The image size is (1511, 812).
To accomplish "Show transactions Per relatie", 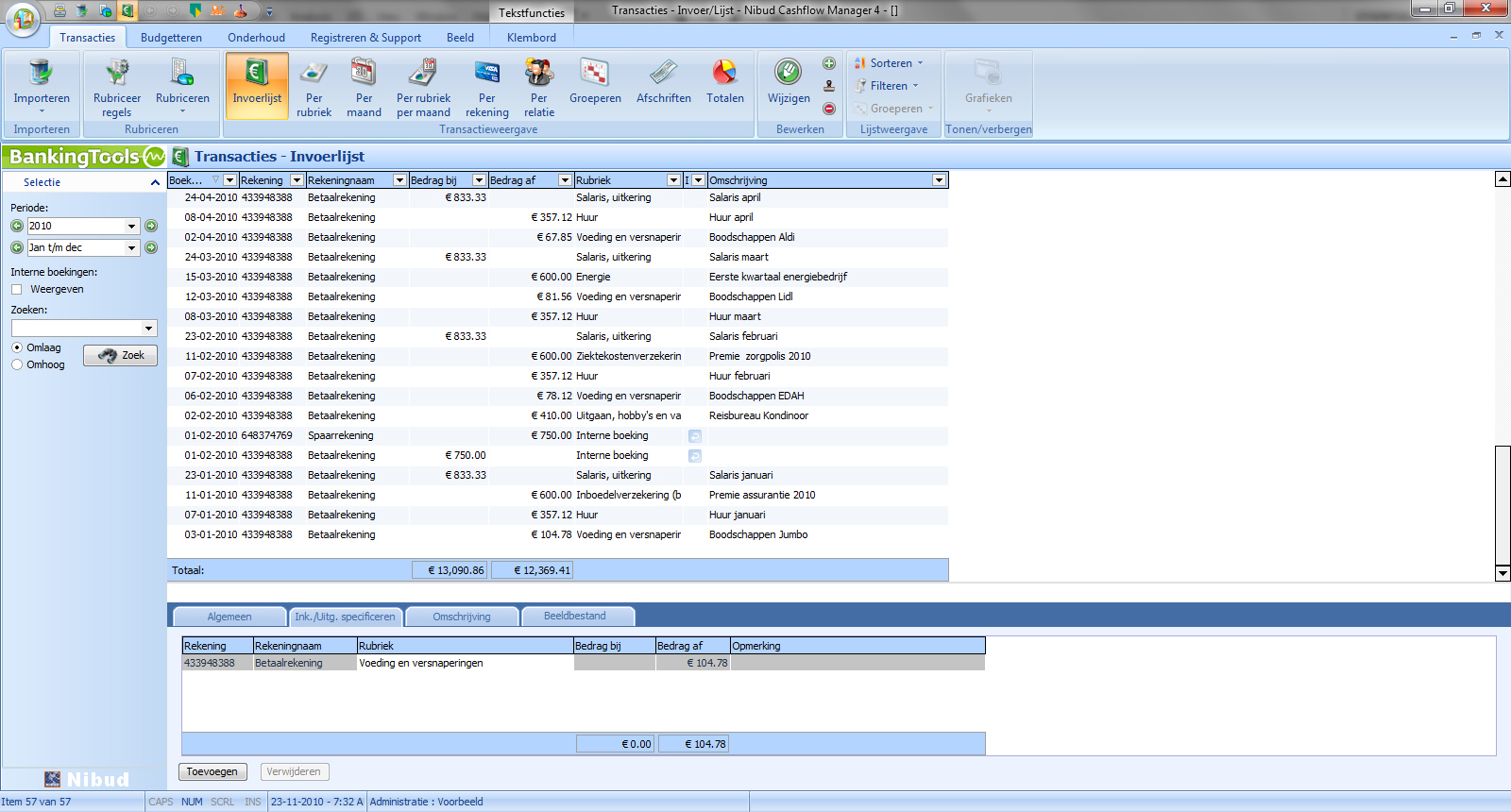I will tap(538, 86).
